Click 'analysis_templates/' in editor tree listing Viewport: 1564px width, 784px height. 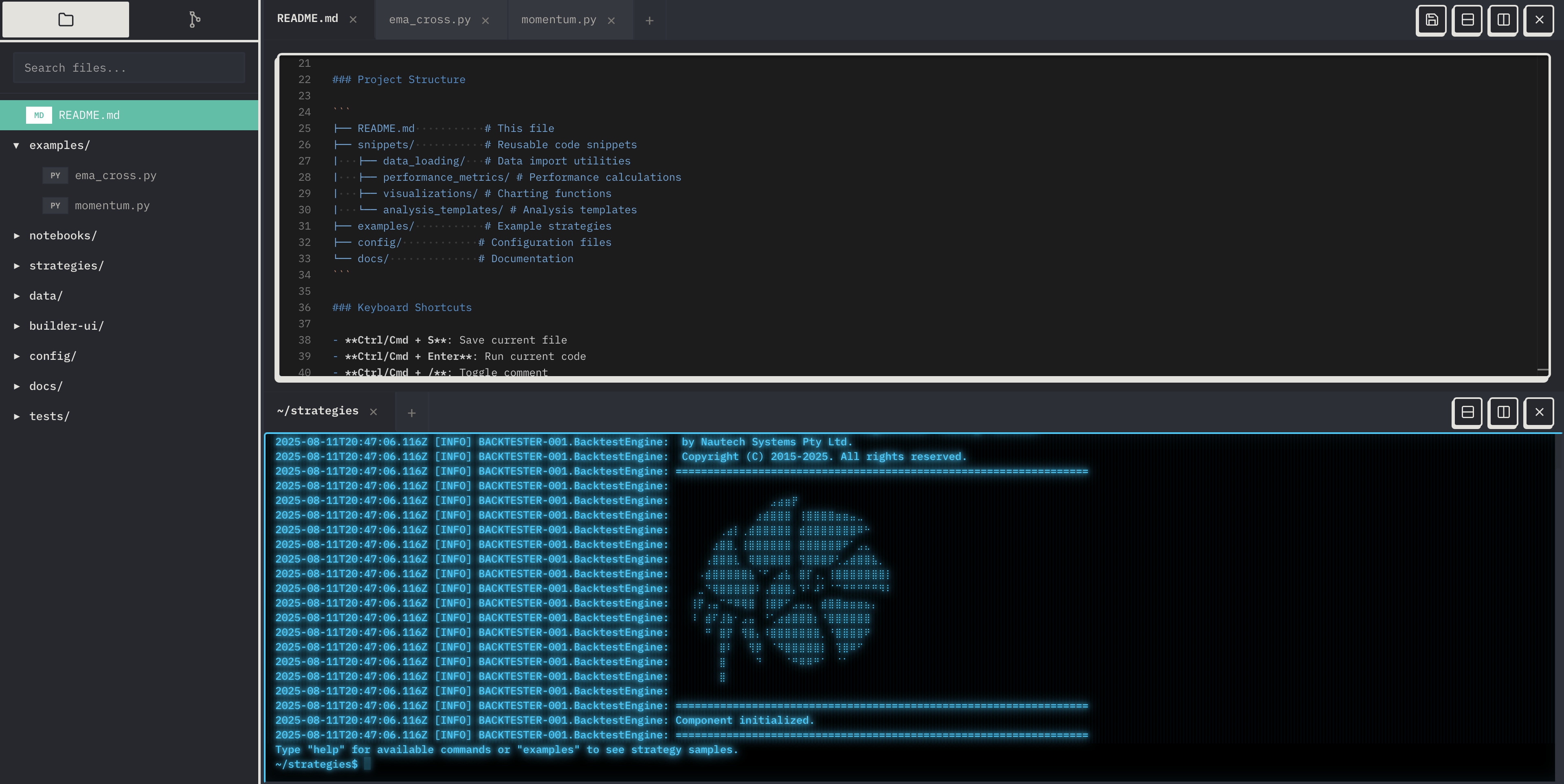[443, 210]
